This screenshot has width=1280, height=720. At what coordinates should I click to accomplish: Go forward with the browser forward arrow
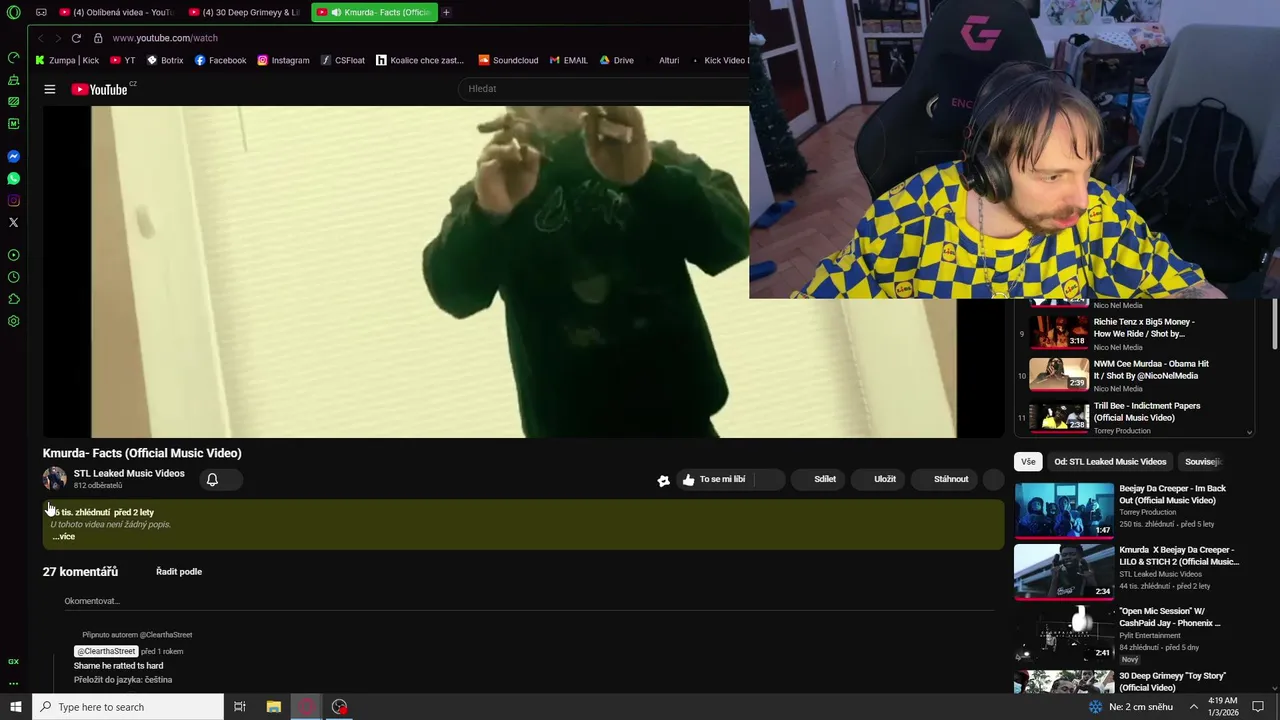(57, 38)
